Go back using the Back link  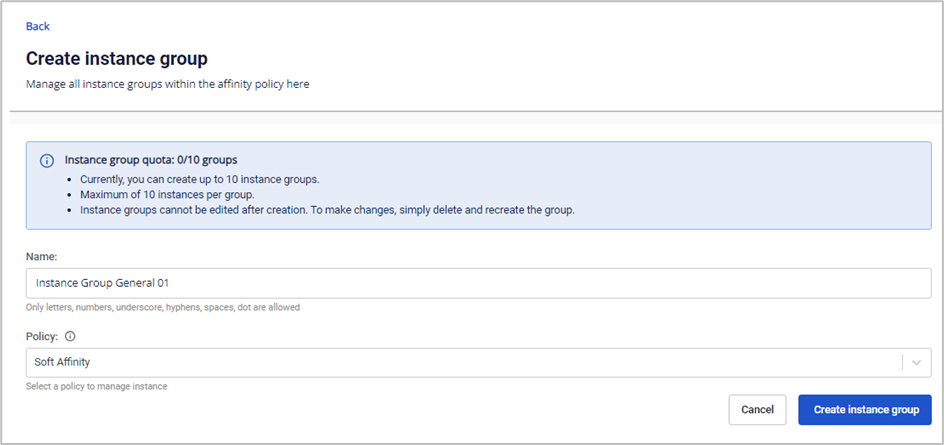coord(38,26)
